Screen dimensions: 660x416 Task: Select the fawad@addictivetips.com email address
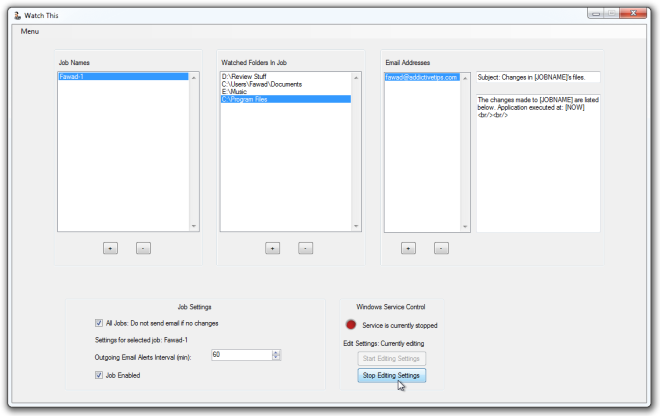click(x=422, y=77)
